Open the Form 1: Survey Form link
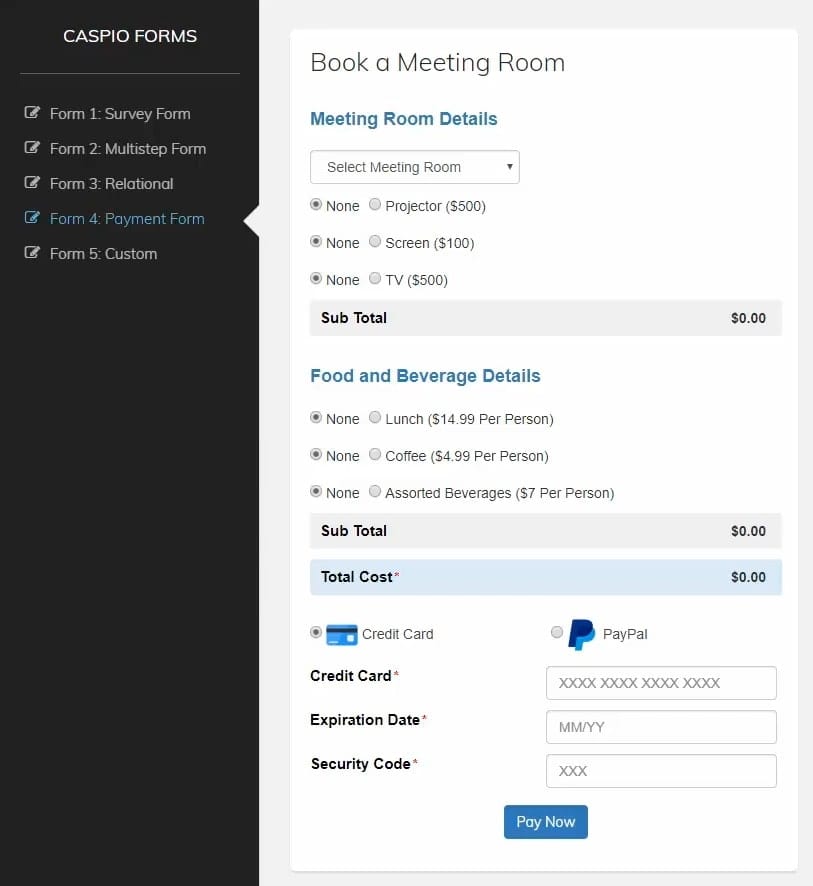The image size is (813, 886). tap(120, 114)
